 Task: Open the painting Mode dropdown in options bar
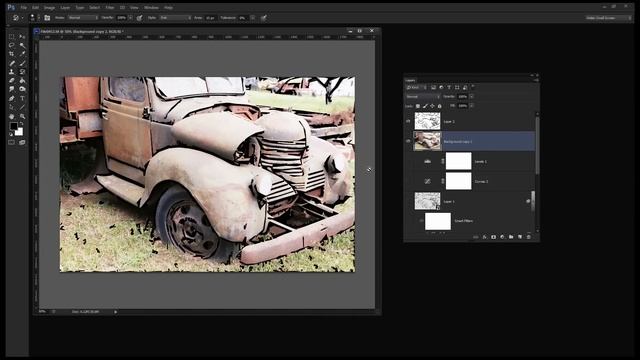tap(83, 18)
